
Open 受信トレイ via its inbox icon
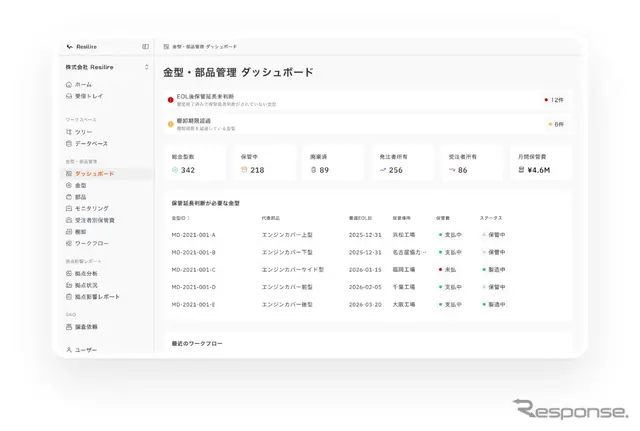pyautogui.click(x=69, y=96)
